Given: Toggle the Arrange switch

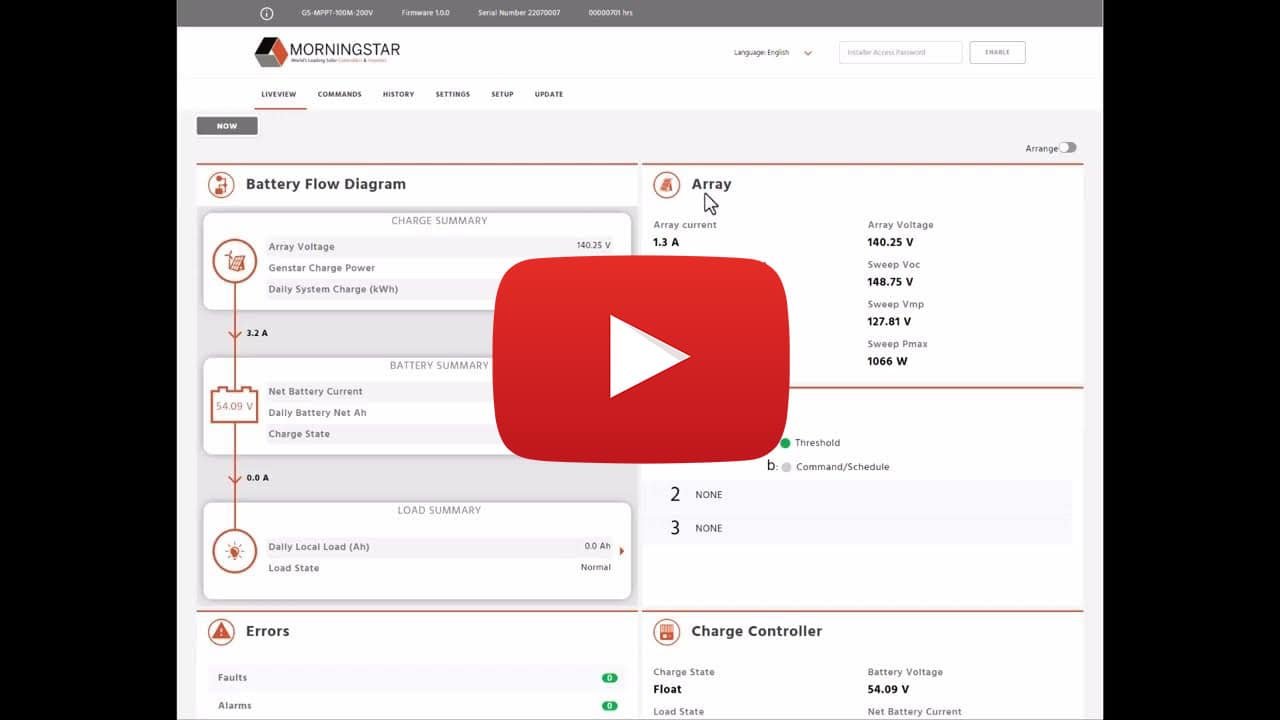Looking at the screenshot, I should pos(1068,147).
